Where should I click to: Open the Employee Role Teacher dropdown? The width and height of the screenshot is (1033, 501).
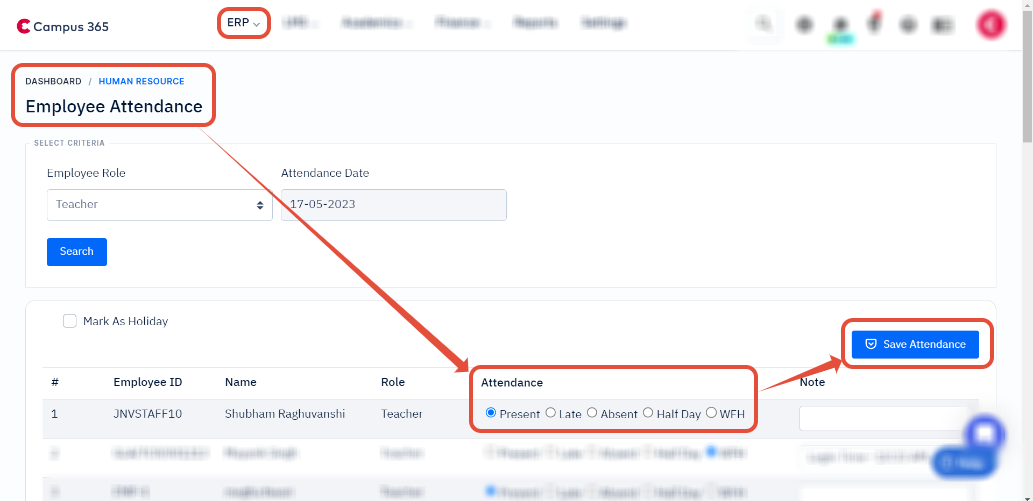pyautogui.click(x=159, y=204)
